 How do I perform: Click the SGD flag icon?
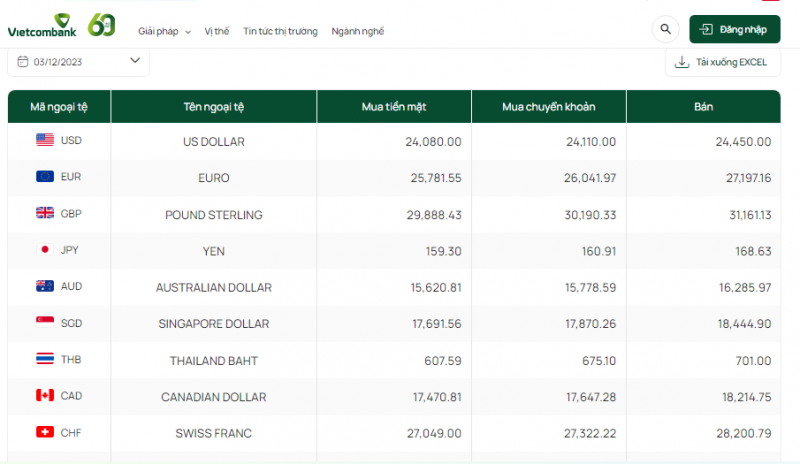(45, 323)
